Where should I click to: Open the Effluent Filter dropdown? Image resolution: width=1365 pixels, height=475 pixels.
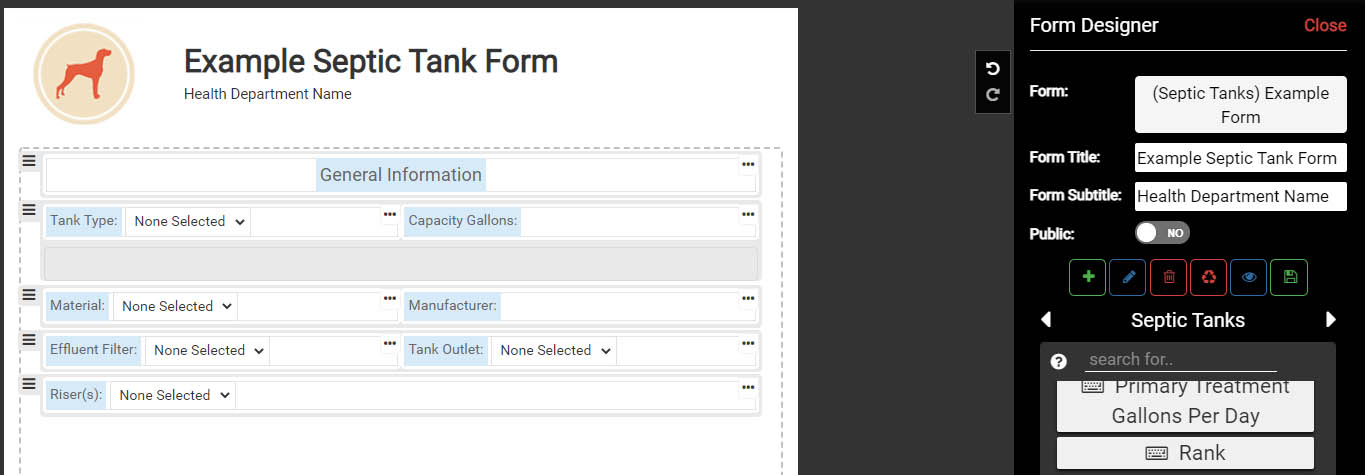[x=207, y=350]
